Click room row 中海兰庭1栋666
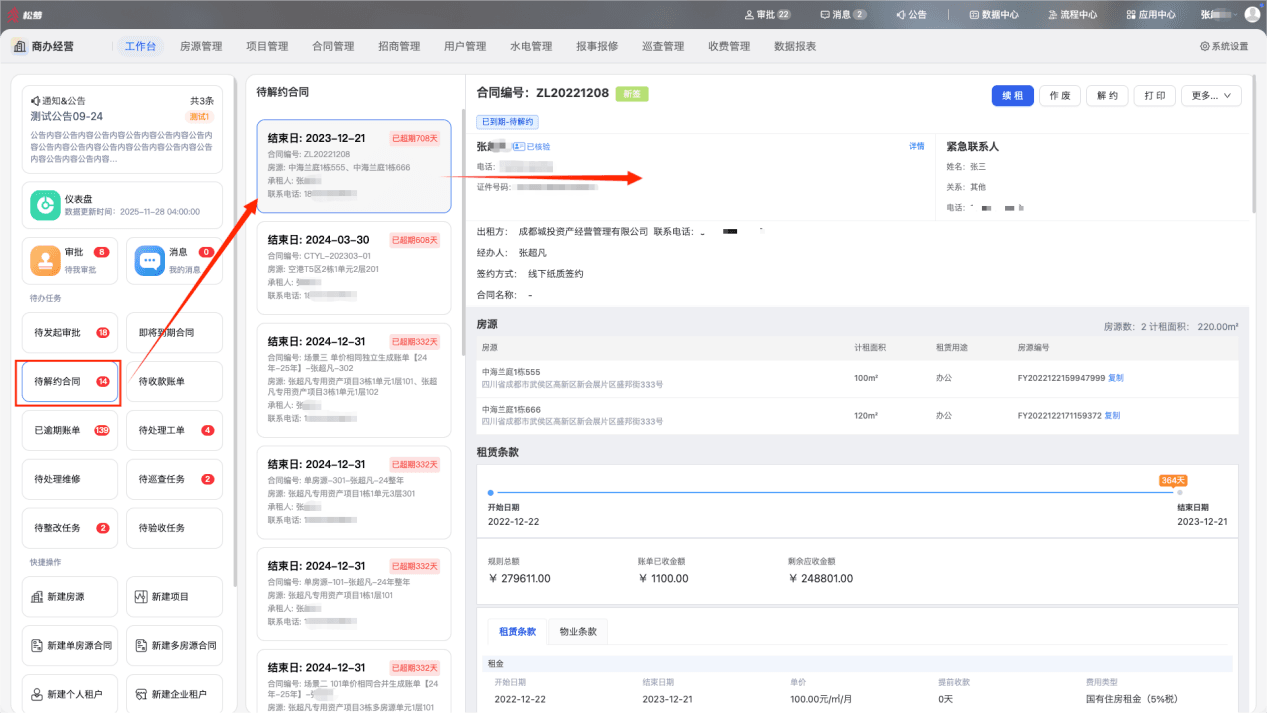Viewport: 1267px width, 713px height. pos(857,415)
